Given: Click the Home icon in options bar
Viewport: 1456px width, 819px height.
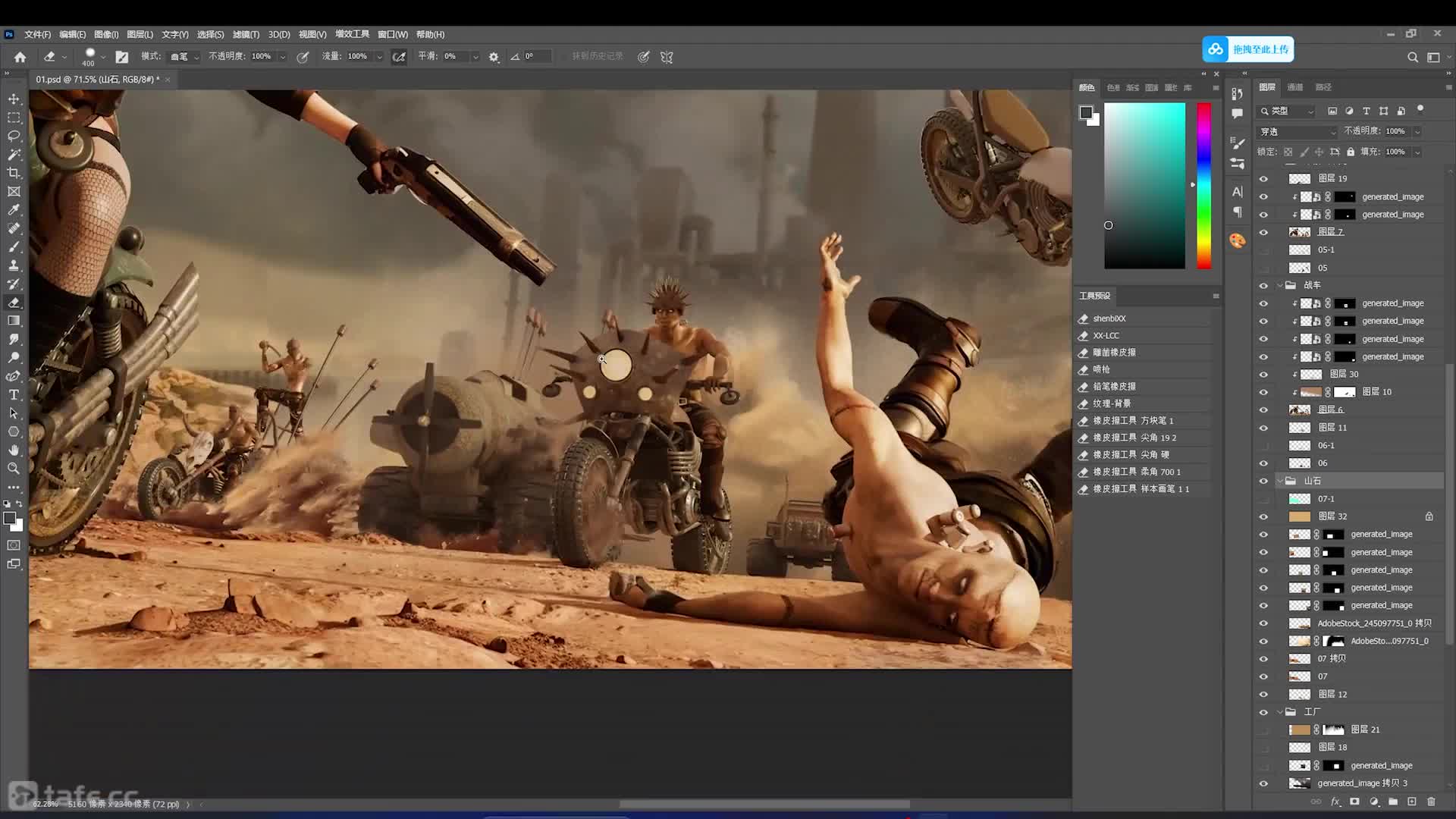Looking at the screenshot, I should pyautogui.click(x=20, y=57).
